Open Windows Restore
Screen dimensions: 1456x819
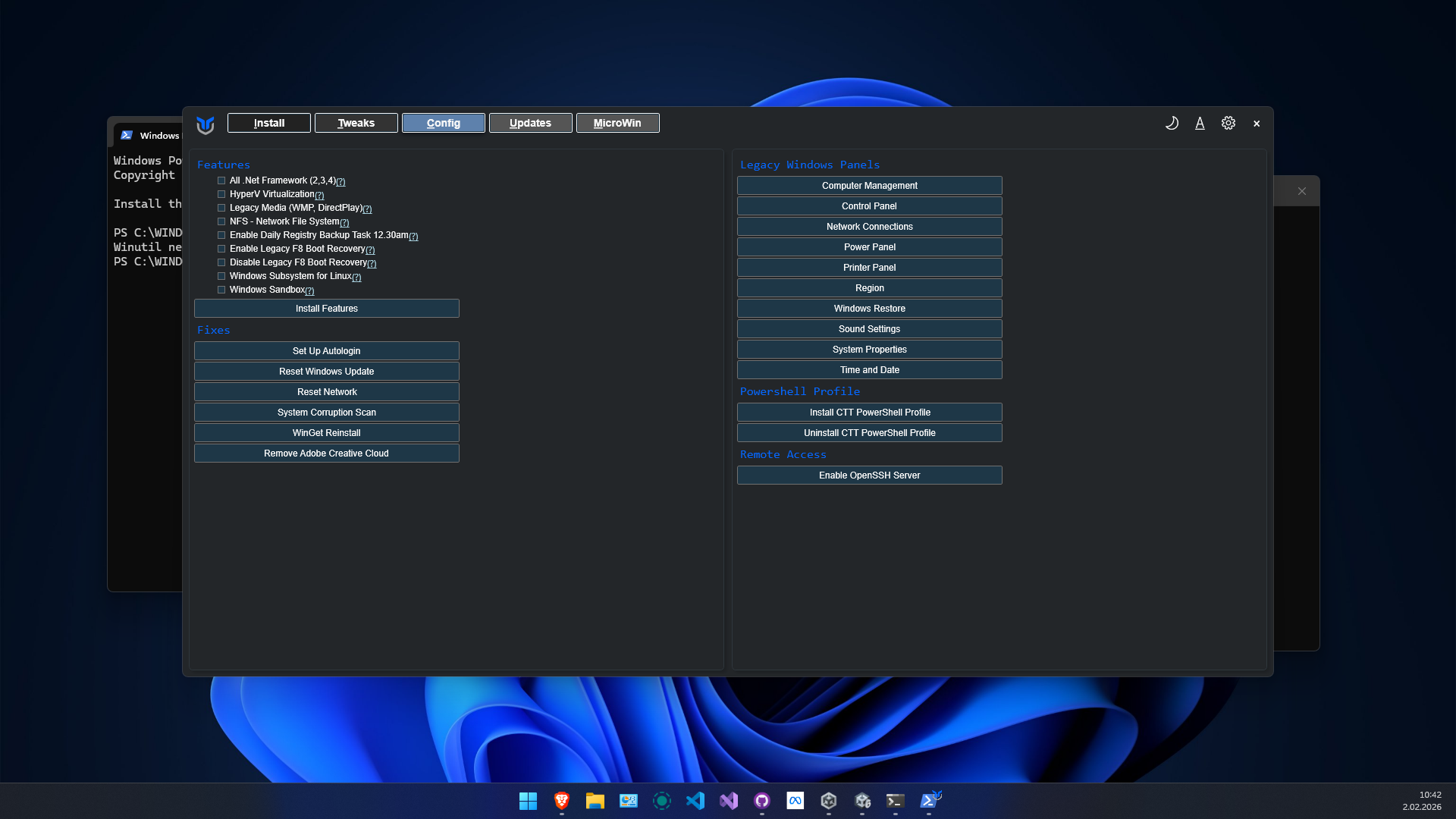click(x=870, y=309)
